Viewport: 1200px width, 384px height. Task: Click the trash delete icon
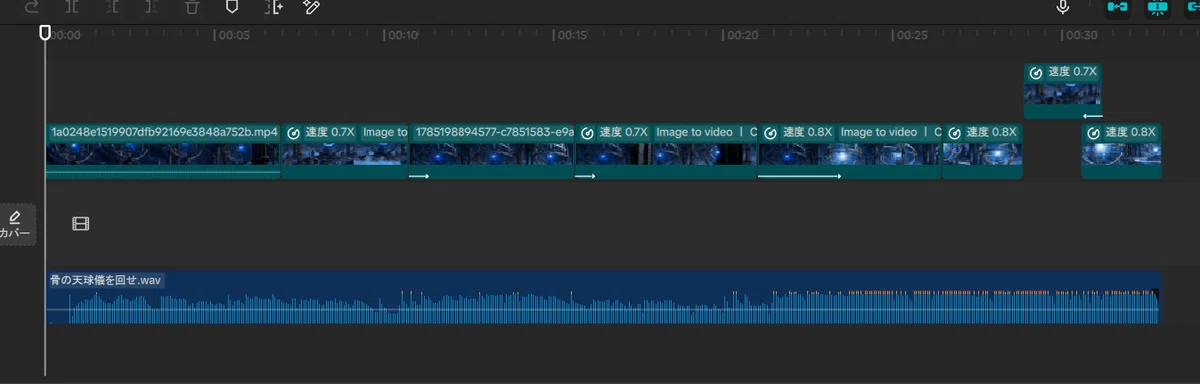(191, 7)
